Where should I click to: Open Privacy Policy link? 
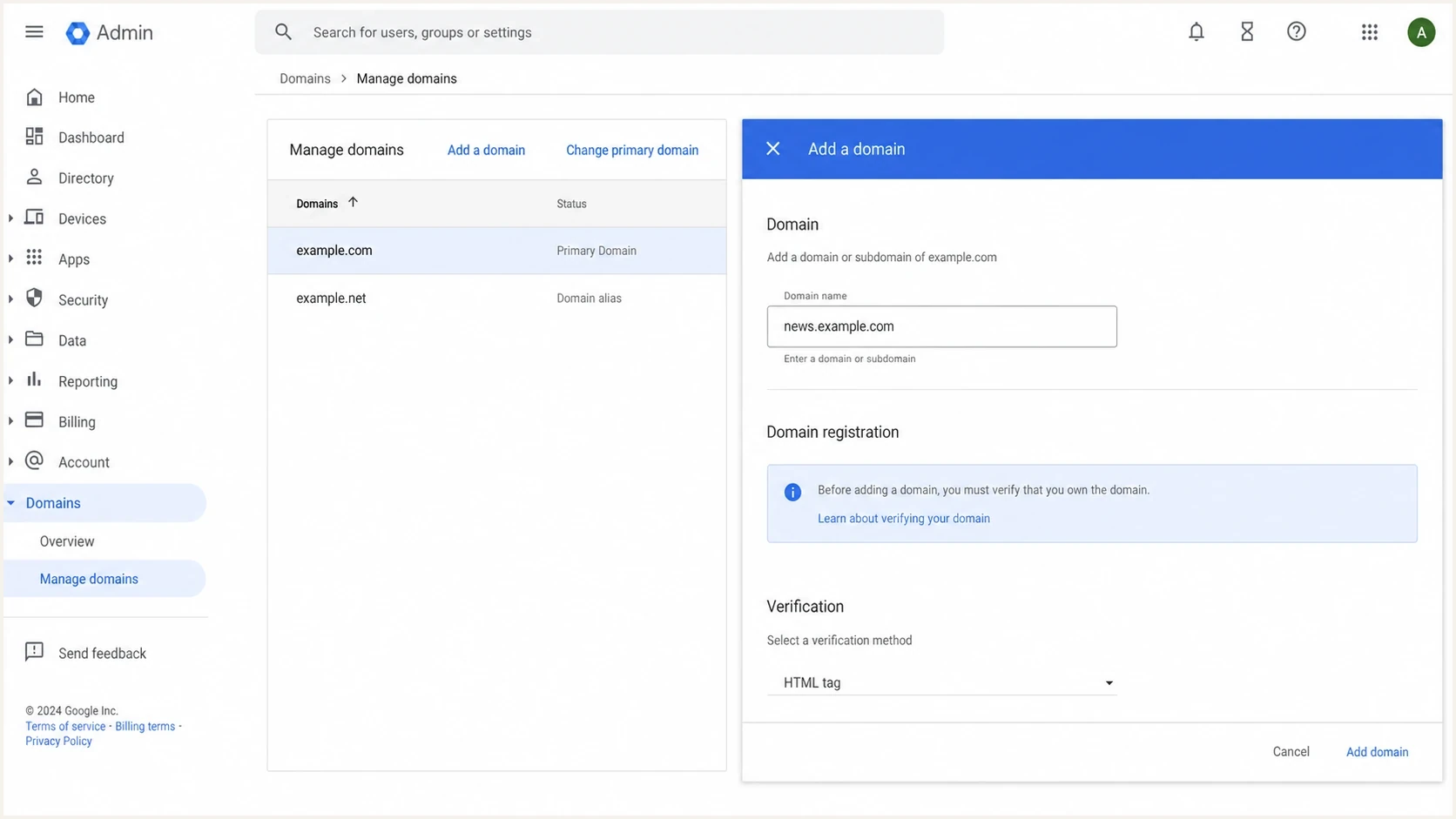pyautogui.click(x=58, y=741)
